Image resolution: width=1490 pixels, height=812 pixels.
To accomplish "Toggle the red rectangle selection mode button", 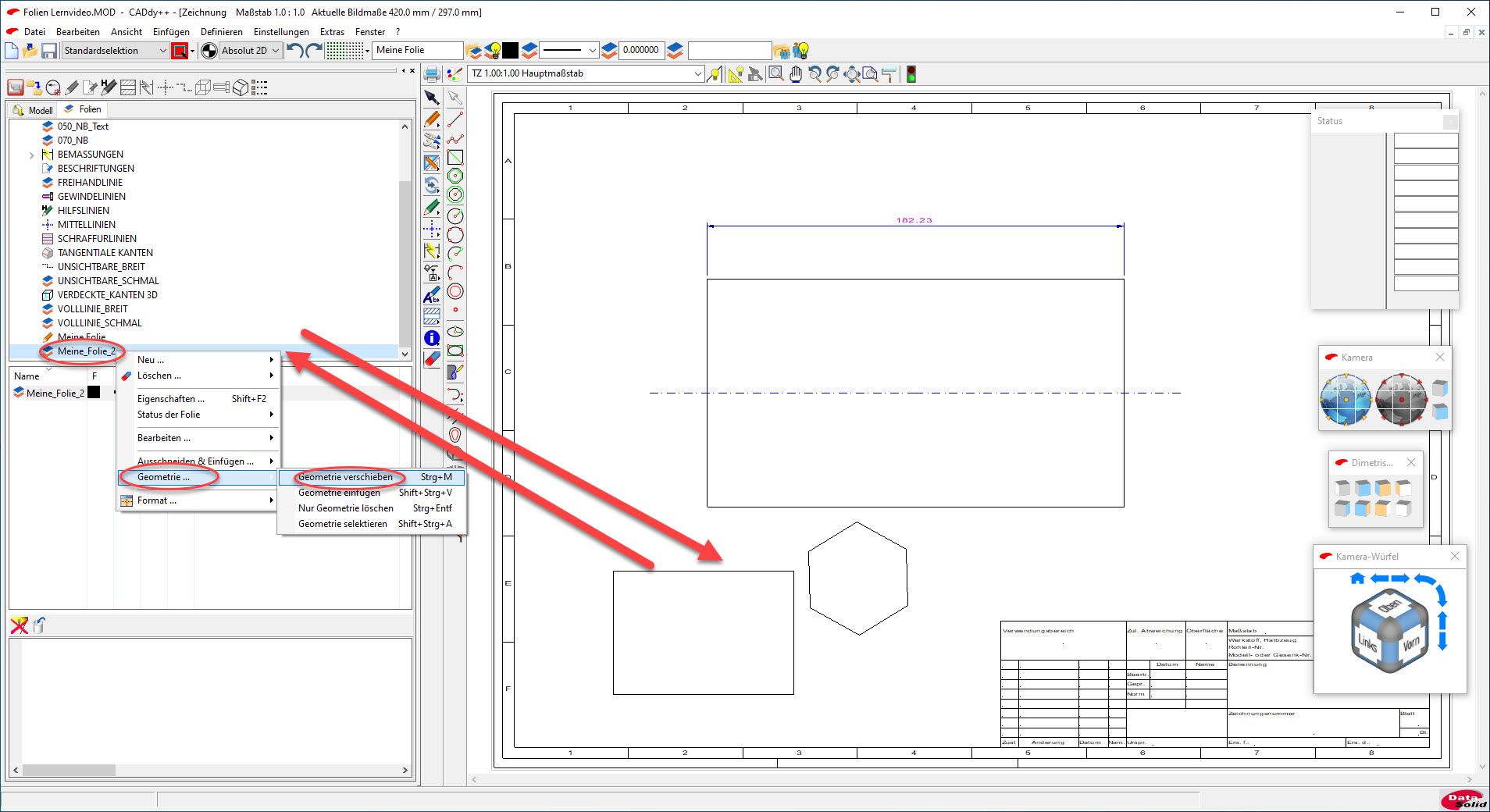I will tap(180, 51).
